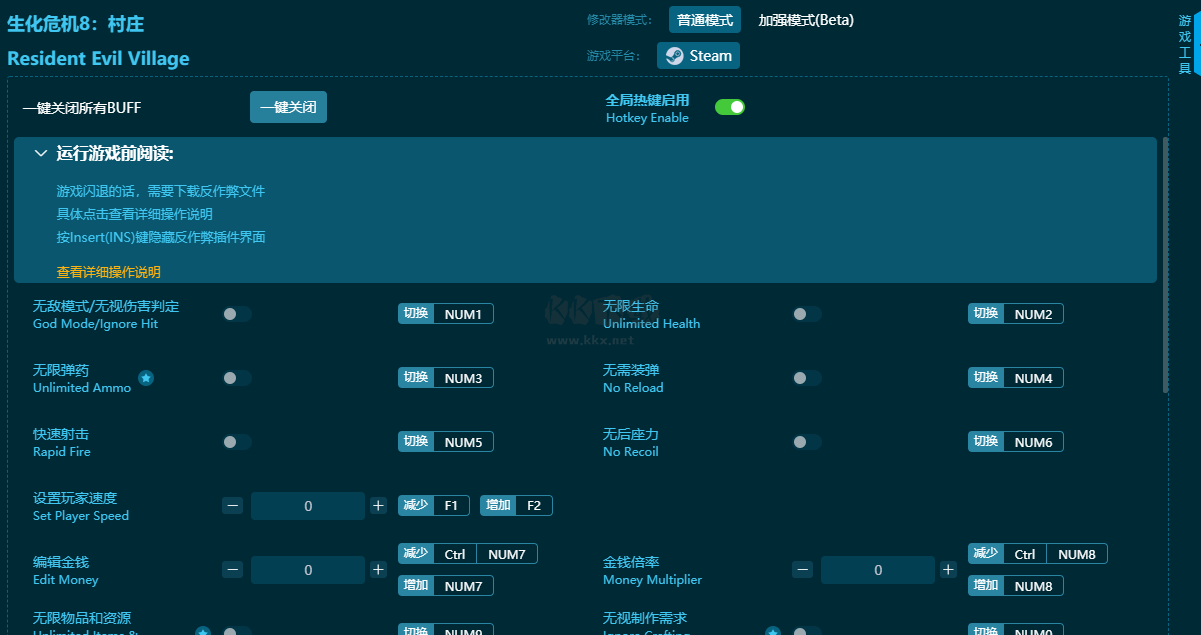
Task: Click the Set Player Speed value field
Action: 308,506
